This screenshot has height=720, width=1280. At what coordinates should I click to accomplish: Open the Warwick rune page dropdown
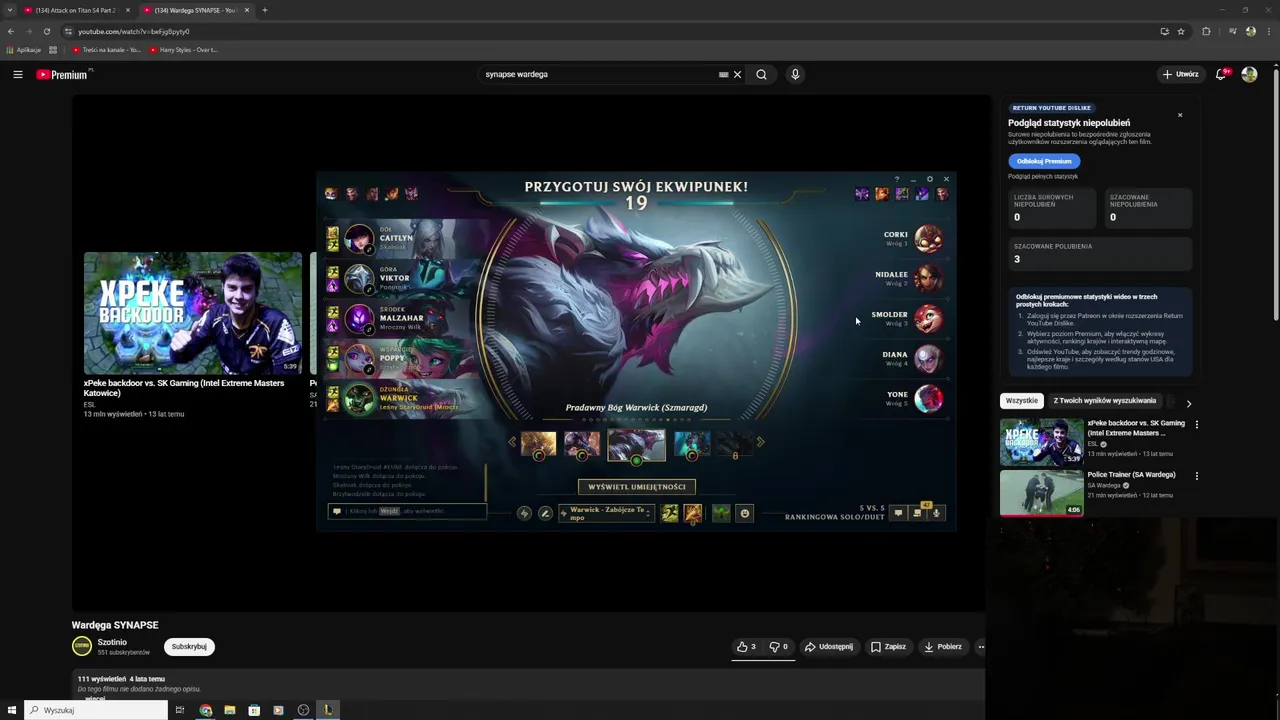[x=606, y=513]
